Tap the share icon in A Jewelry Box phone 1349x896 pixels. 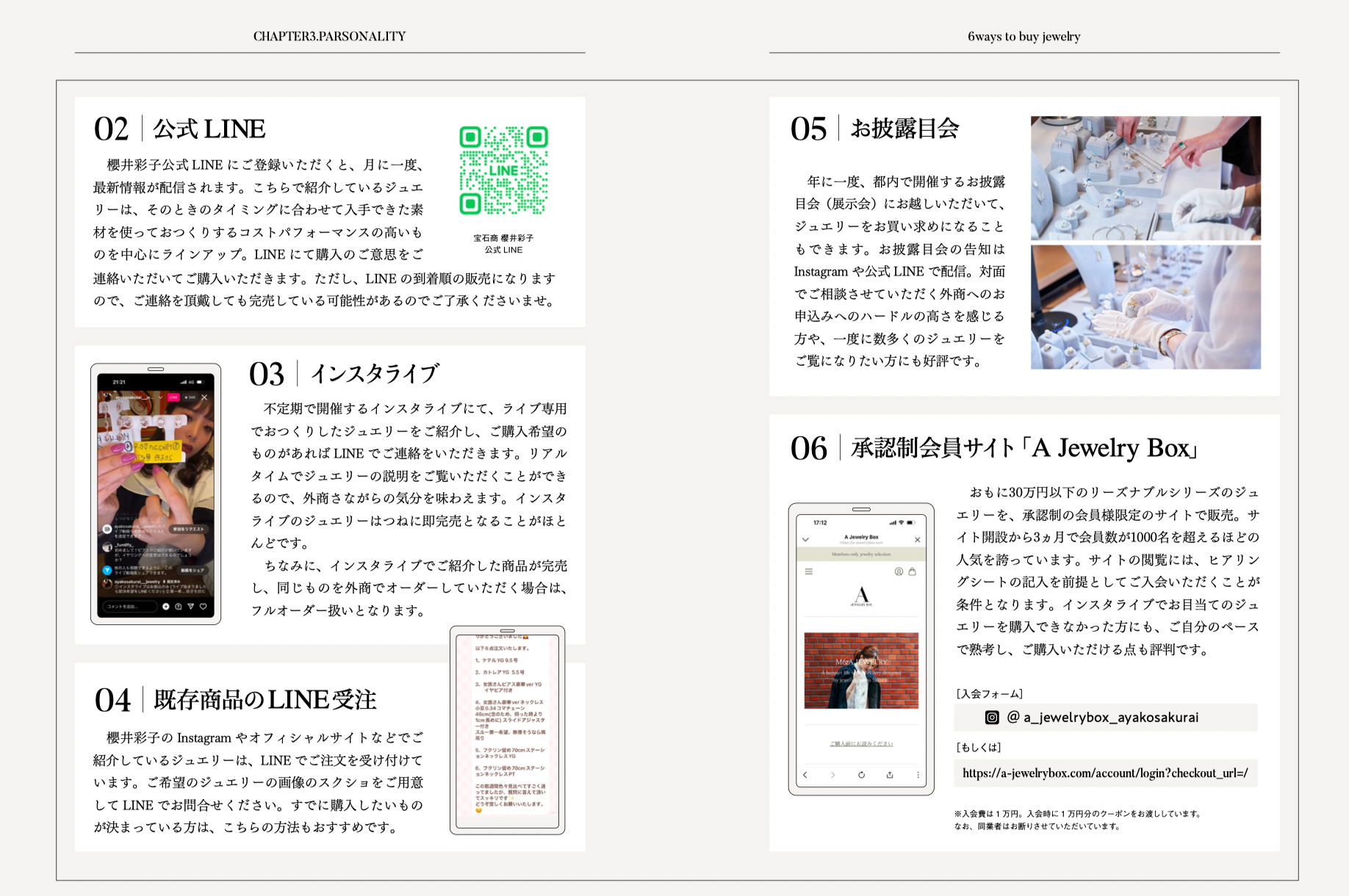(x=890, y=775)
